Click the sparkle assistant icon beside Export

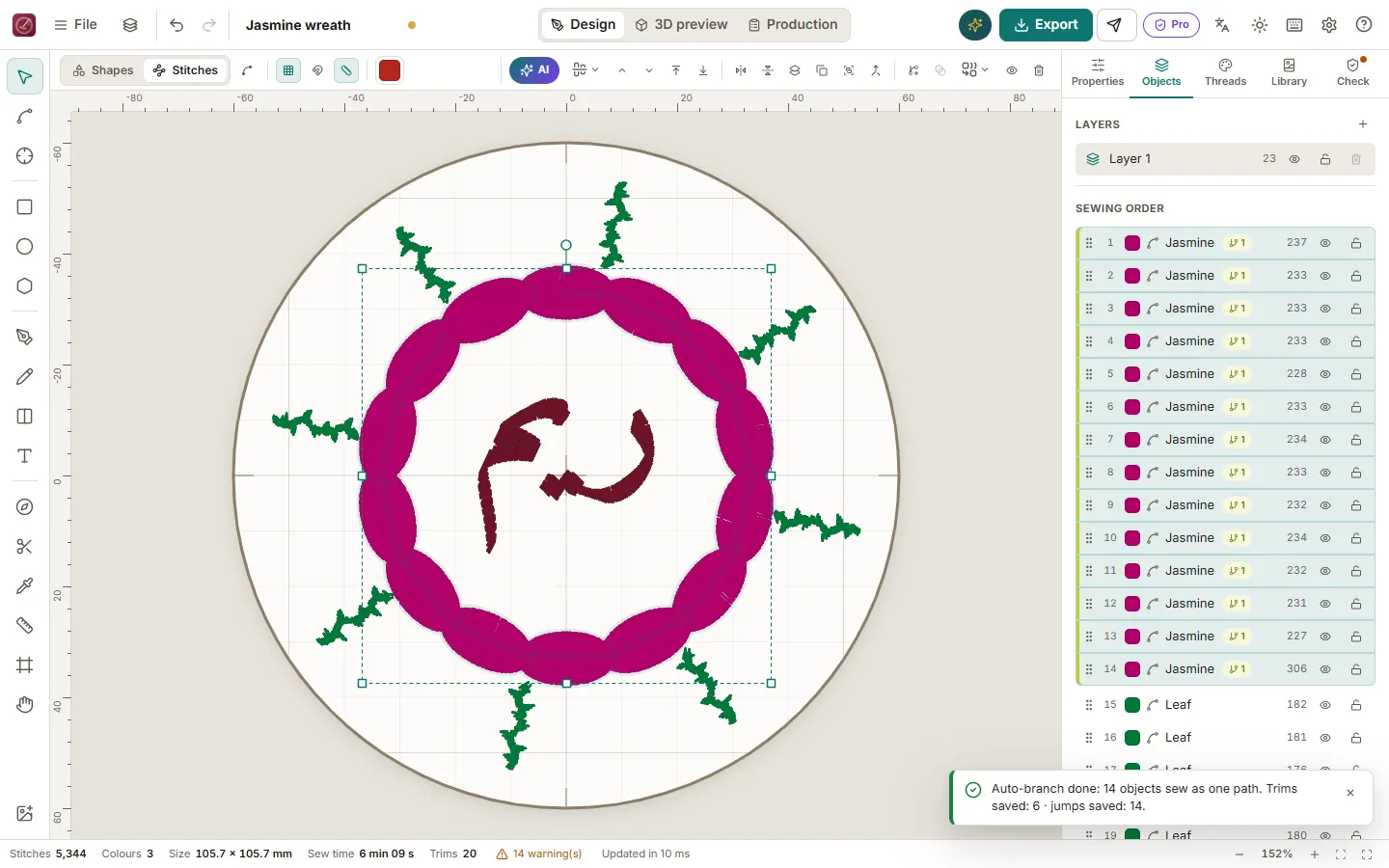(975, 25)
